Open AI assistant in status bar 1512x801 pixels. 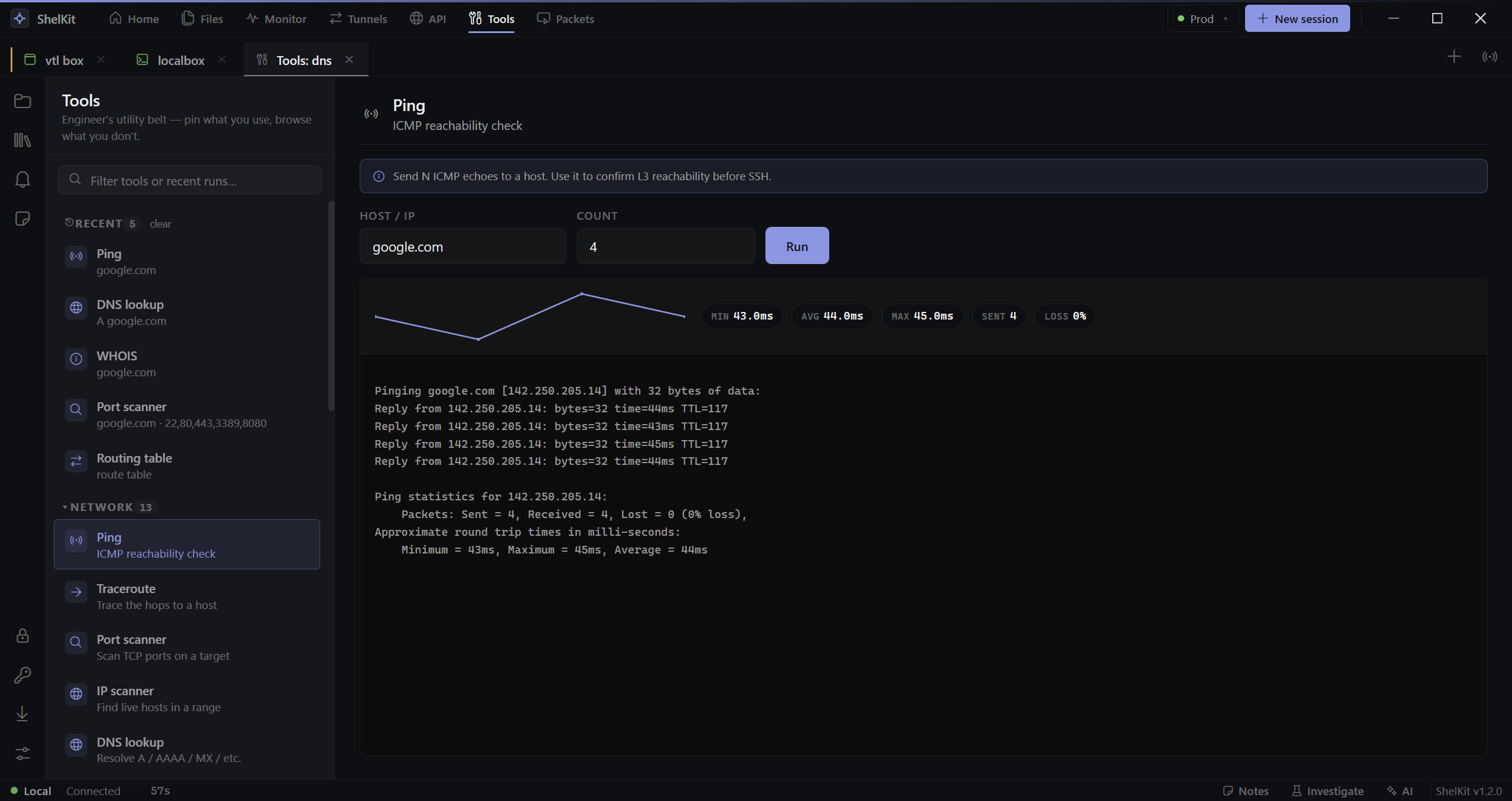point(1400,790)
